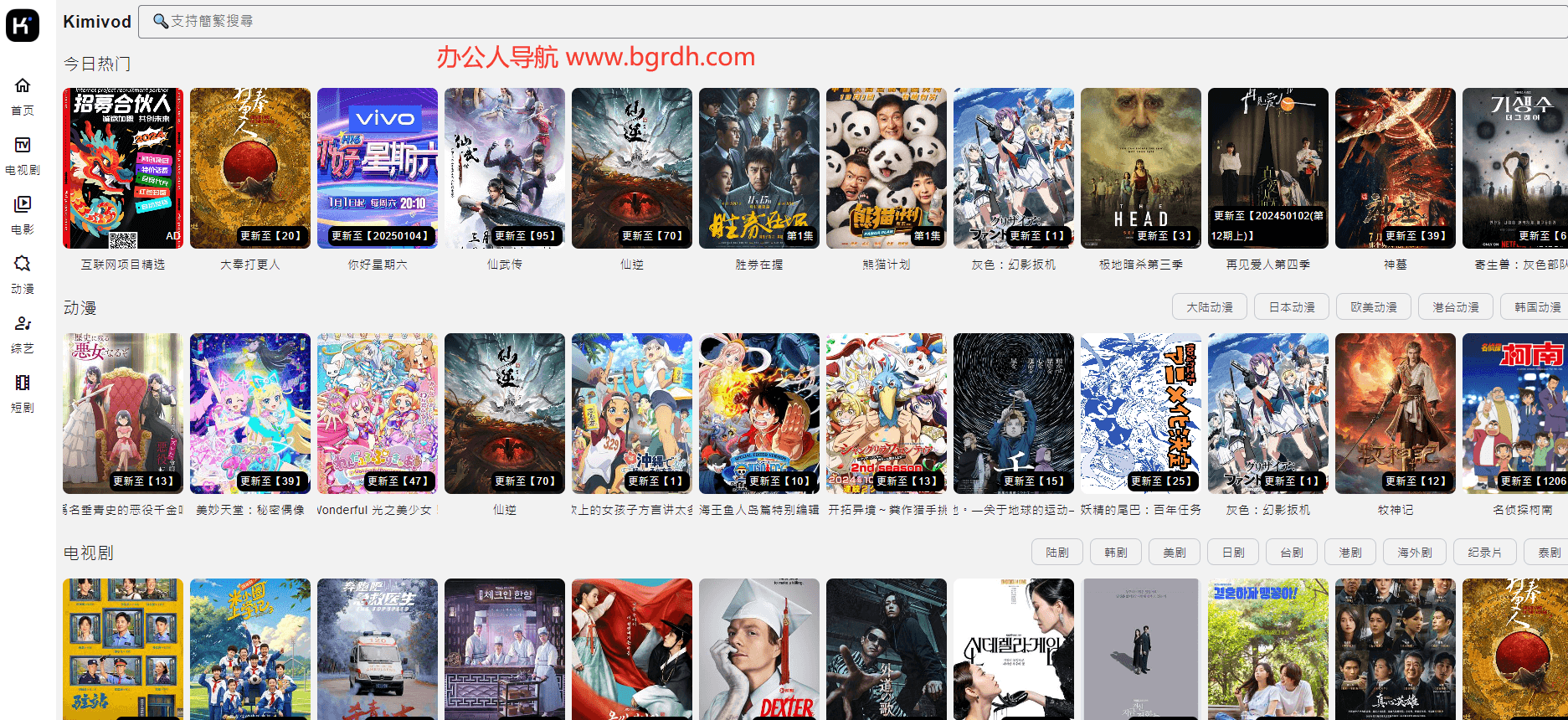The image size is (1568, 720).
Task: Open the 电影 movie icon in sidebar
Action: click(x=23, y=205)
